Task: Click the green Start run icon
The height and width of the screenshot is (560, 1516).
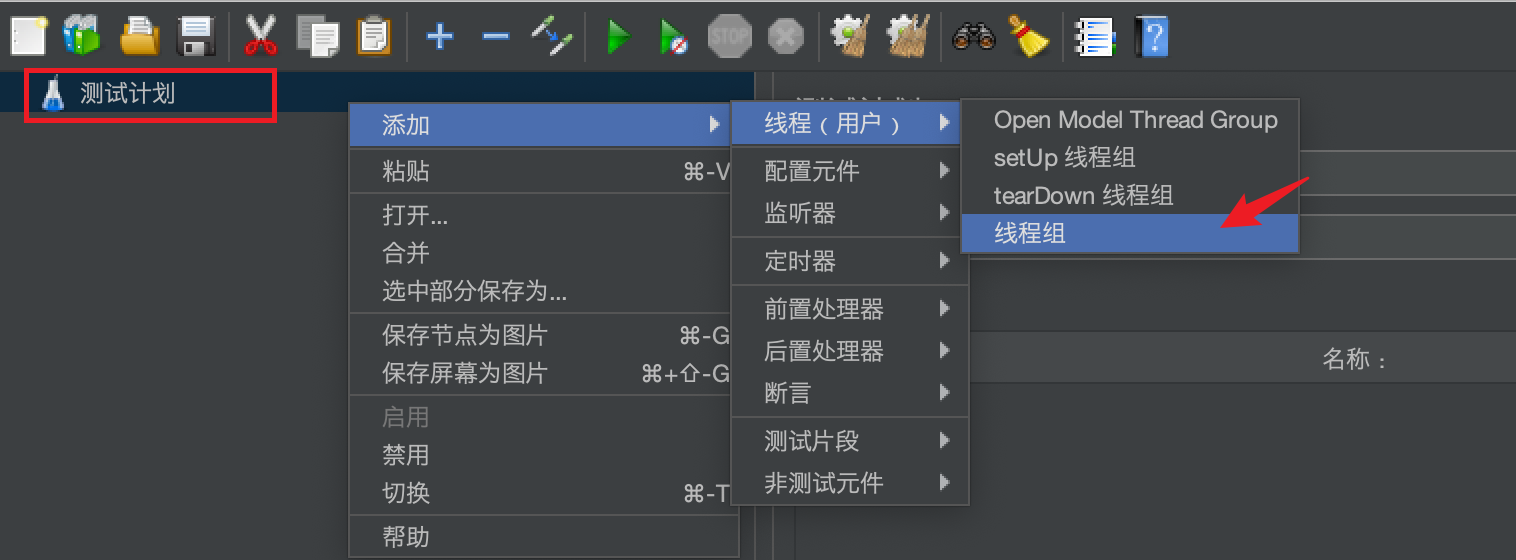Action: click(x=619, y=37)
